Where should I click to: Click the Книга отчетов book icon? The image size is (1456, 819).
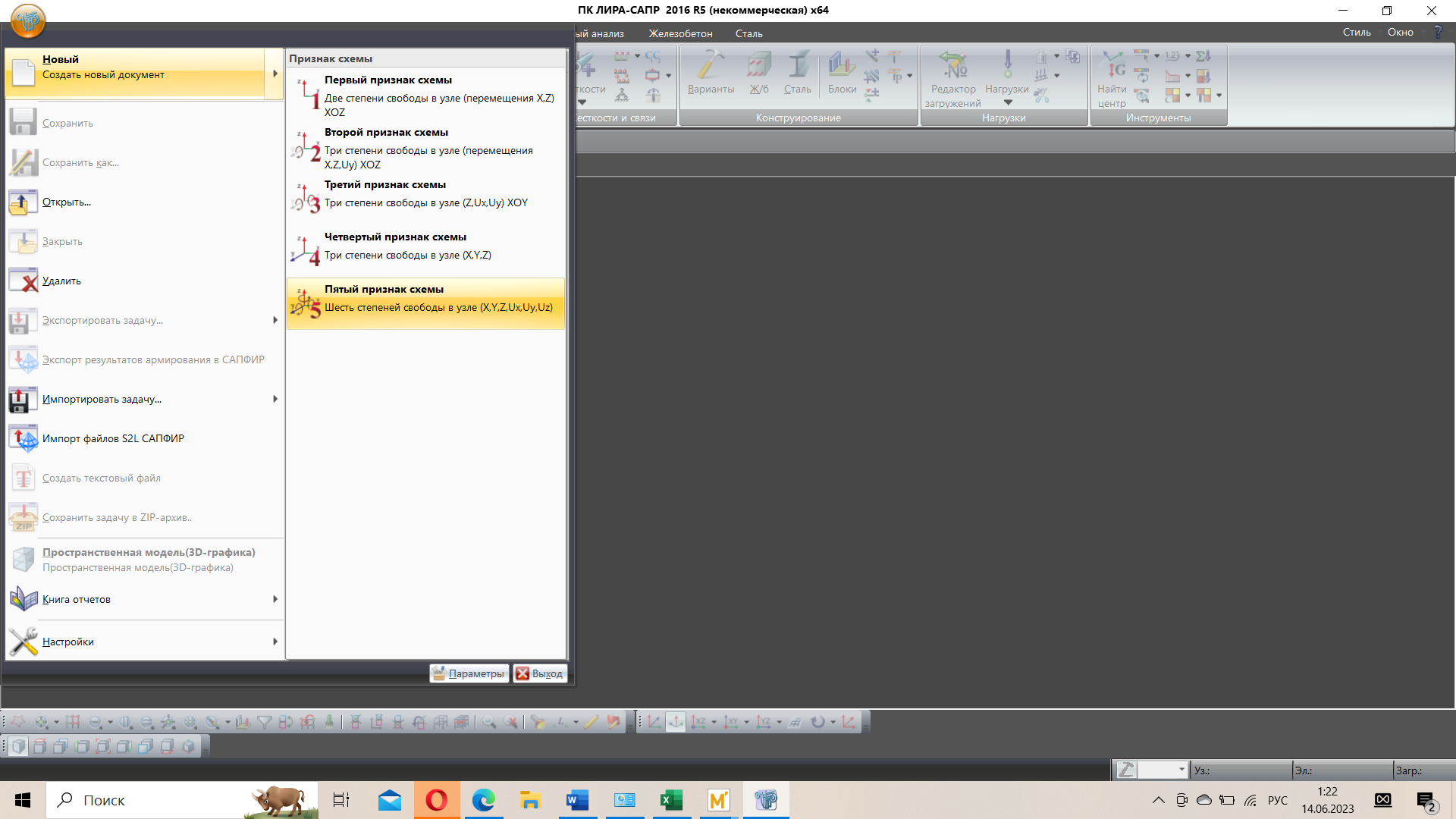point(24,599)
